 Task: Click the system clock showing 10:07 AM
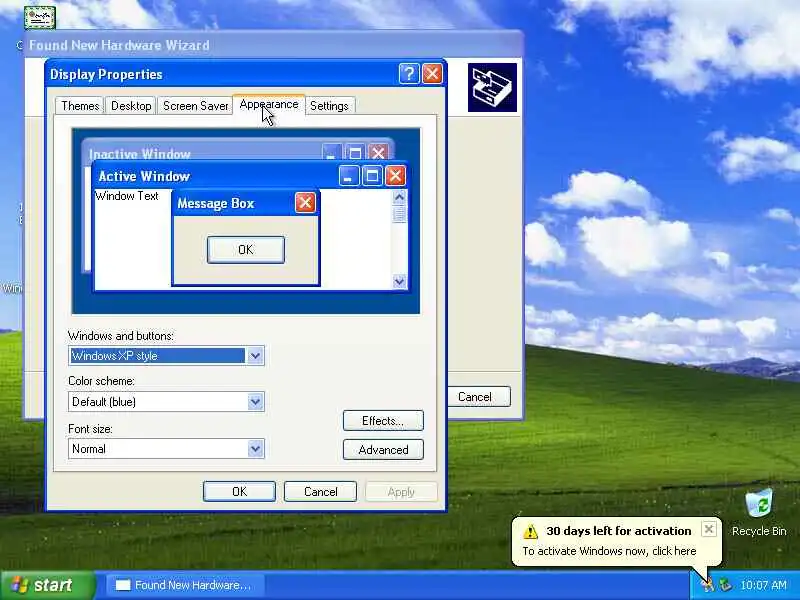(763, 585)
